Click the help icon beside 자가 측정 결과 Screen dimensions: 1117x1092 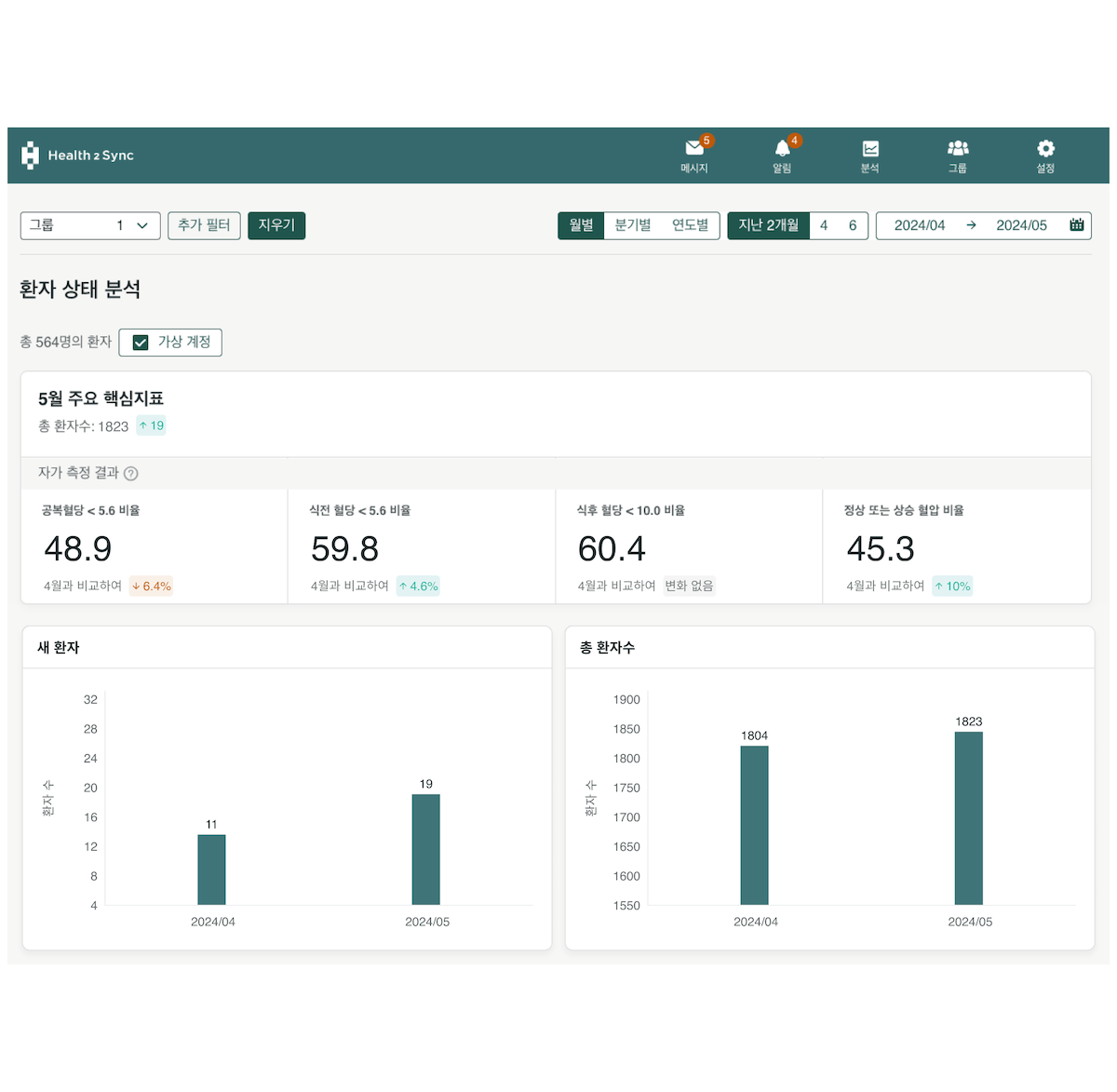tap(131, 474)
